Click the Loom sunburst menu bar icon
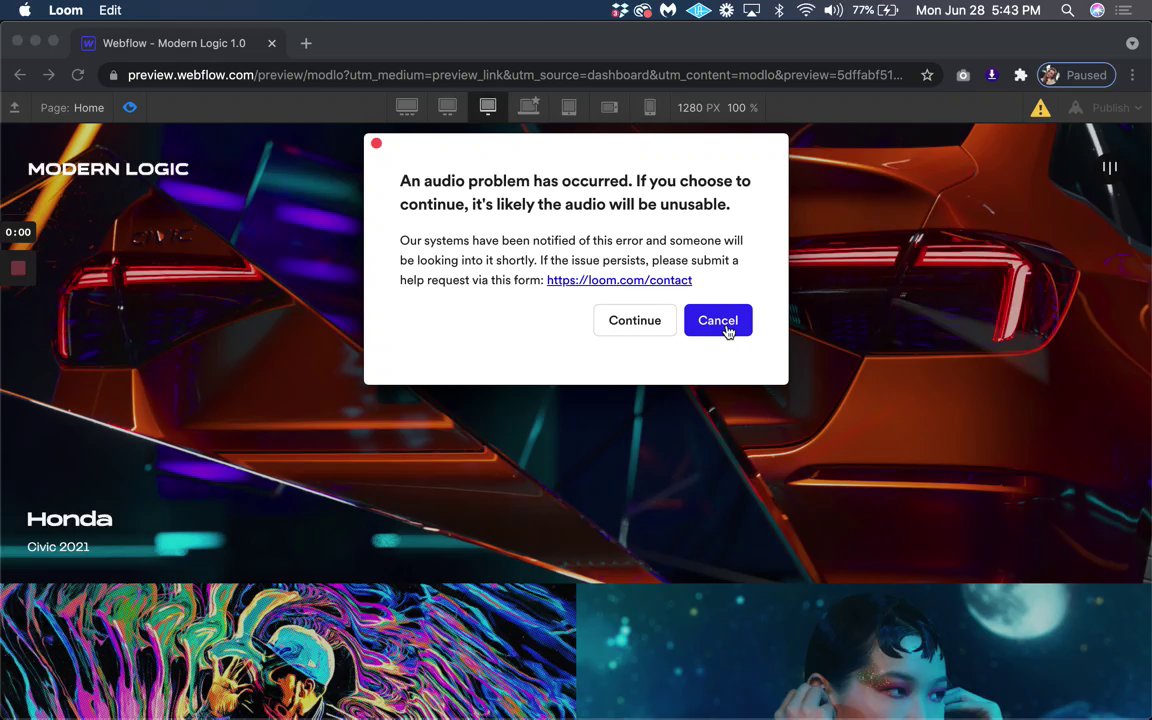This screenshot has height=720, width=1152. [726, 10]
